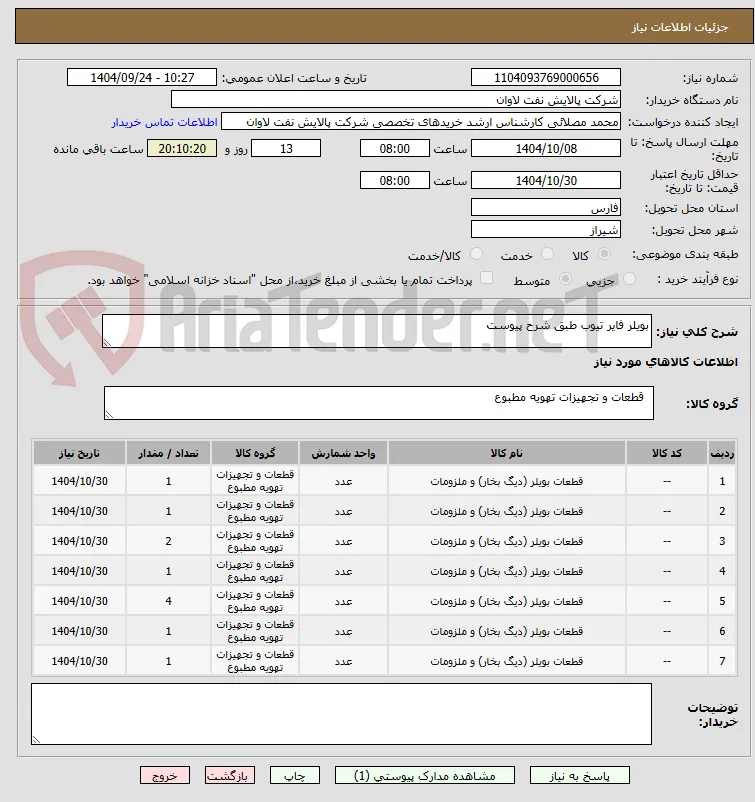
Task: Click the بازگشت back button
Action: point(230,775)
